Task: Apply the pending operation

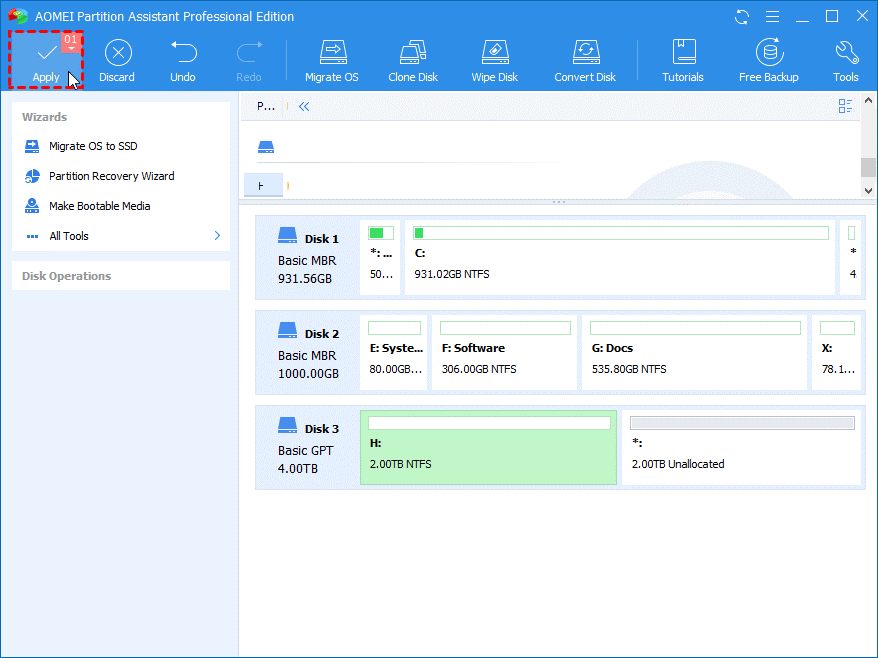Action: point(46,60)
